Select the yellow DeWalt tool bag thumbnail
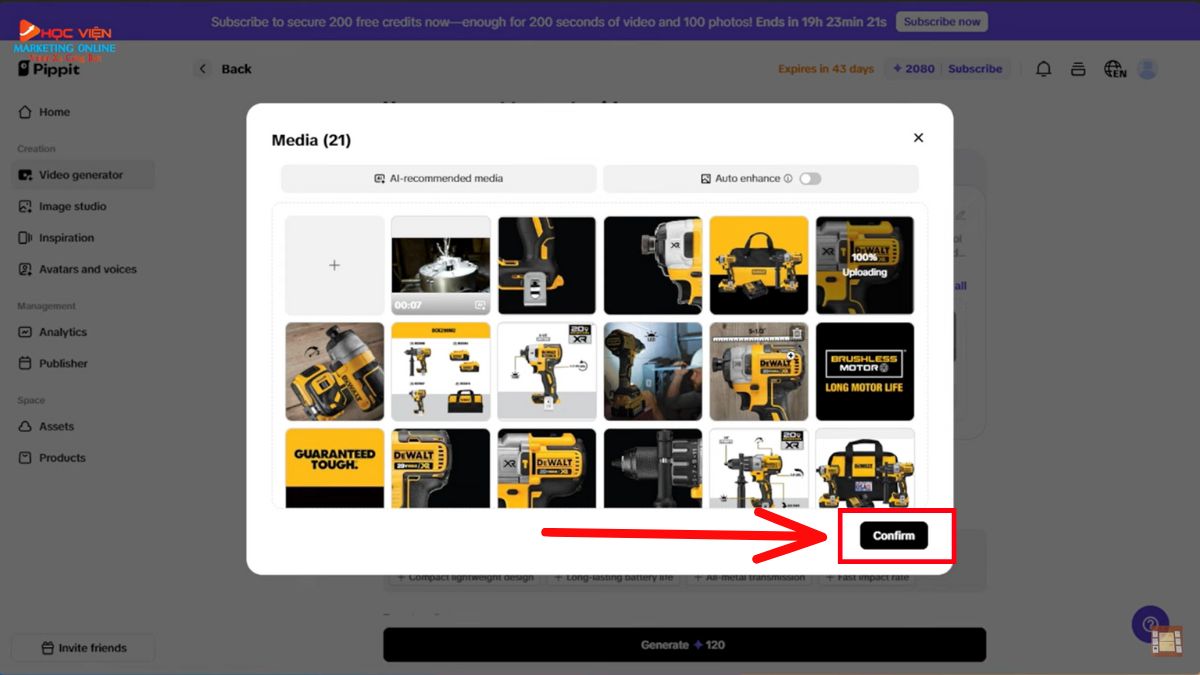1200x675 pixels. tap(759, 265)
